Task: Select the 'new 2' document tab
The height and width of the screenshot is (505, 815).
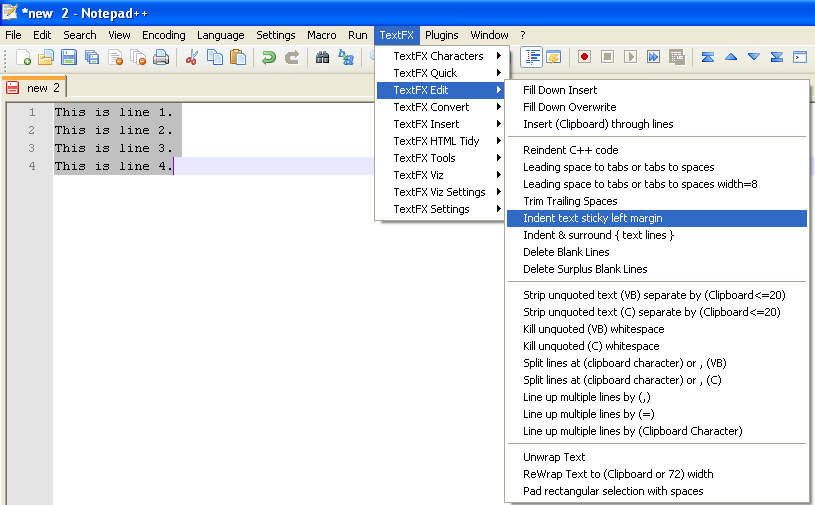Action: tap(35, 88)
